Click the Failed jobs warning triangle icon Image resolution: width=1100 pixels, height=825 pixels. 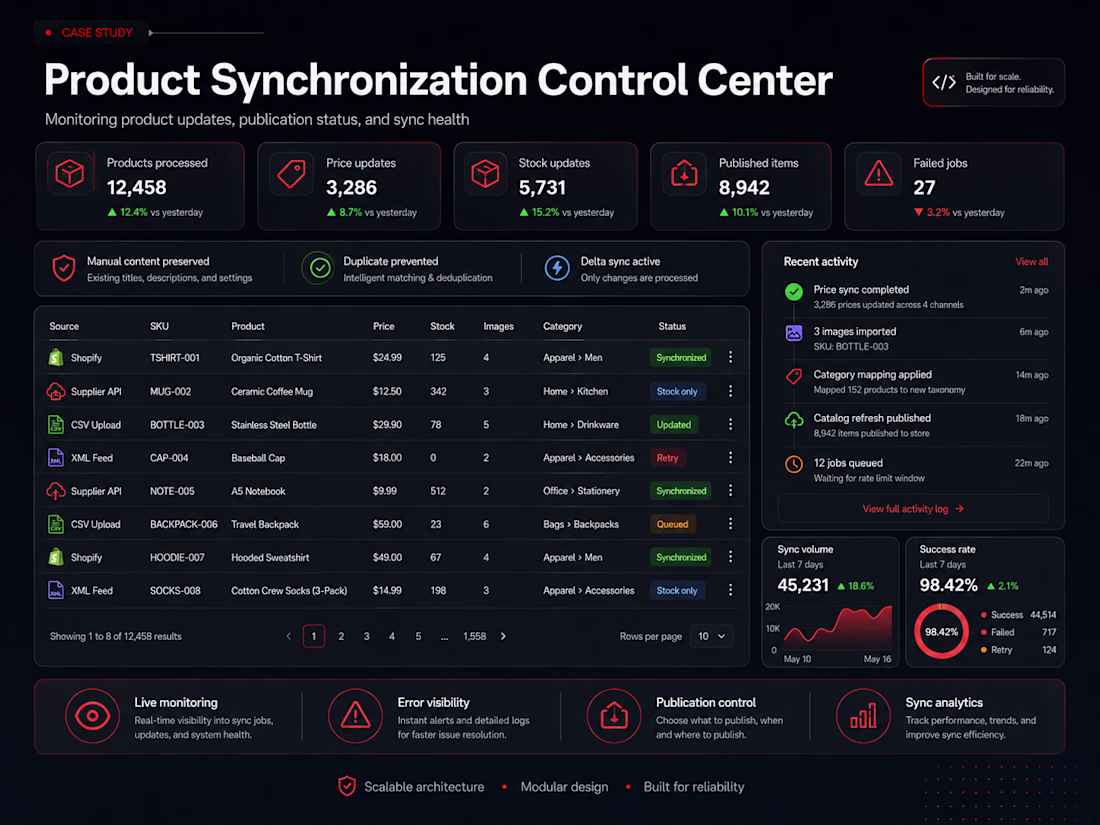(878, 173)
